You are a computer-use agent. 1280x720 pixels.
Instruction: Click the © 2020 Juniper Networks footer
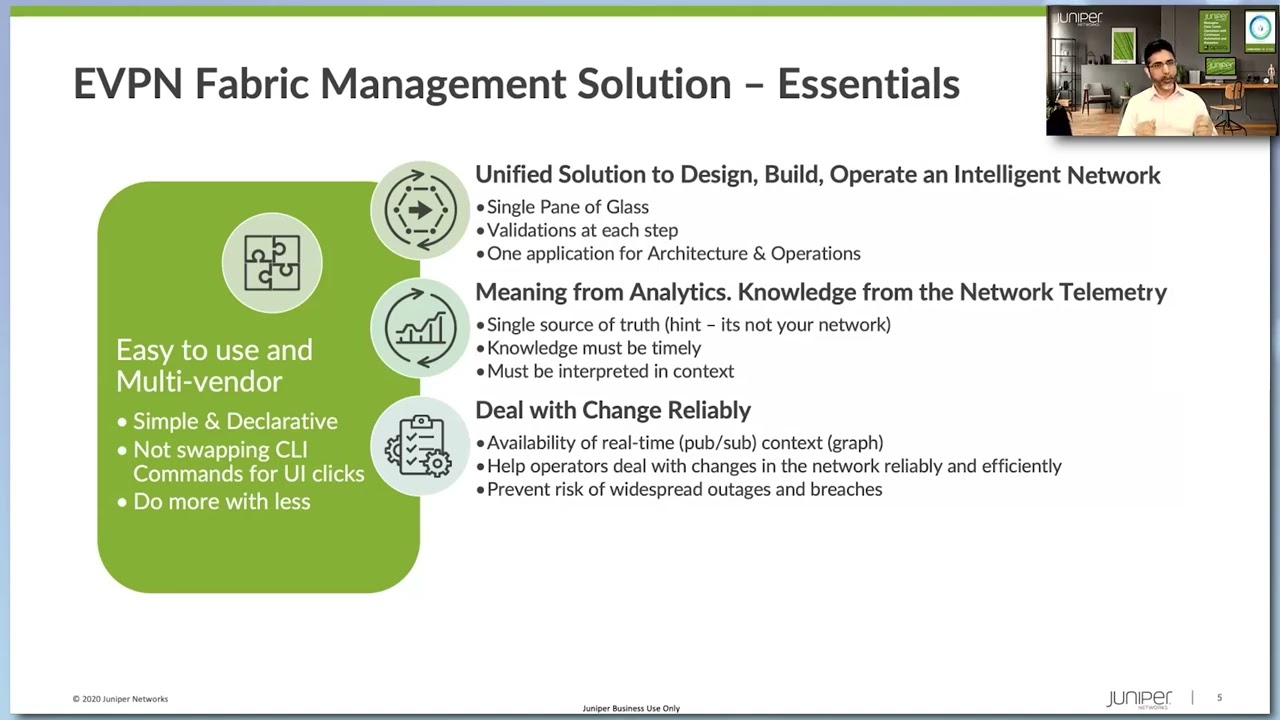pyautogui.click(x=120, y=699)
